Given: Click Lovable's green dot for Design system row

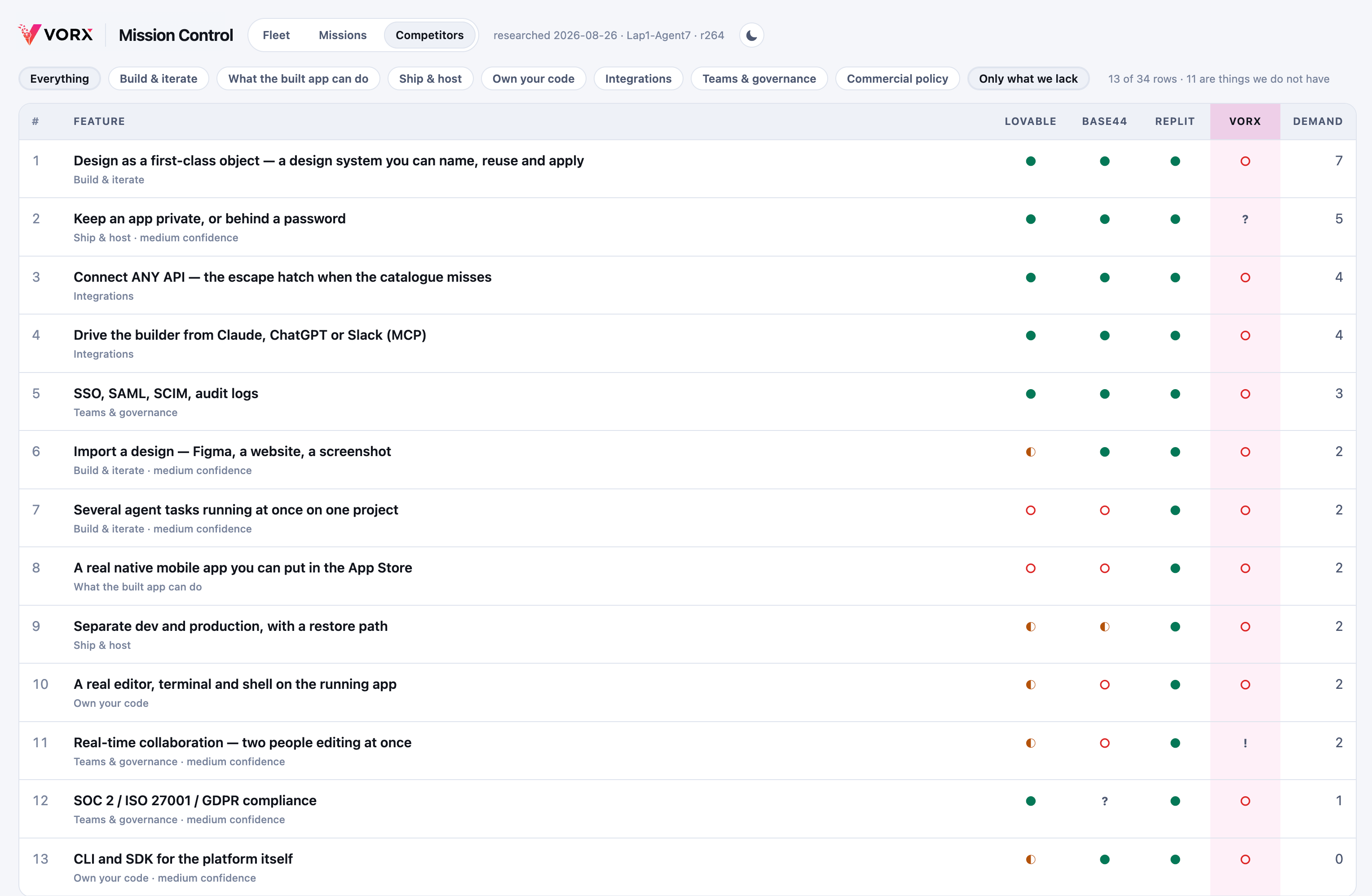Looking at the screenshot, I should coord(1030,161).
